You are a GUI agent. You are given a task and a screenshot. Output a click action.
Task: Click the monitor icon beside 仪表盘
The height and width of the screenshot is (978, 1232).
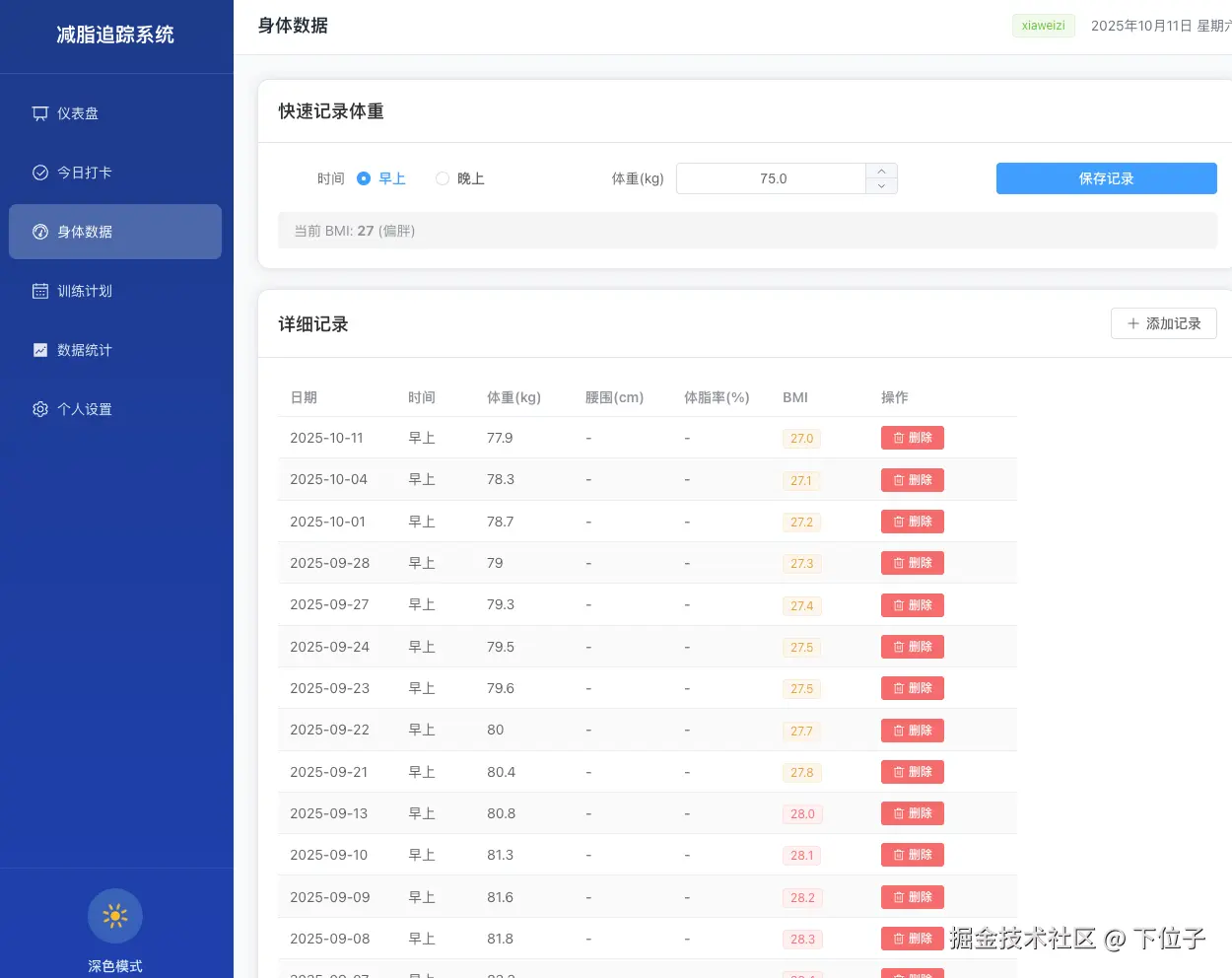coord(39,112)
